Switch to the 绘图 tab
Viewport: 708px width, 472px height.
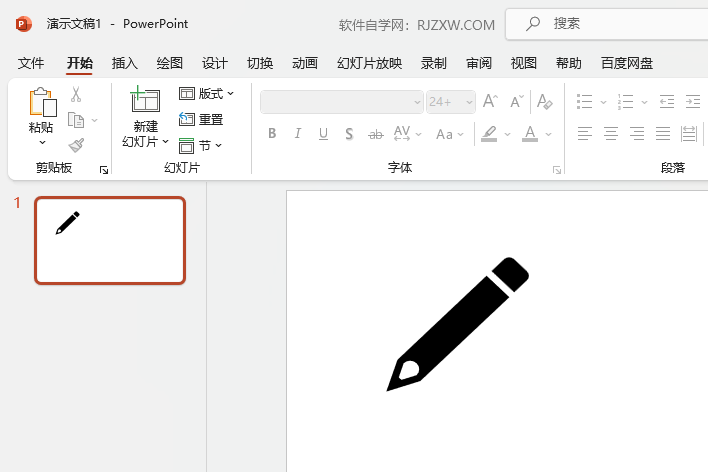169,63
